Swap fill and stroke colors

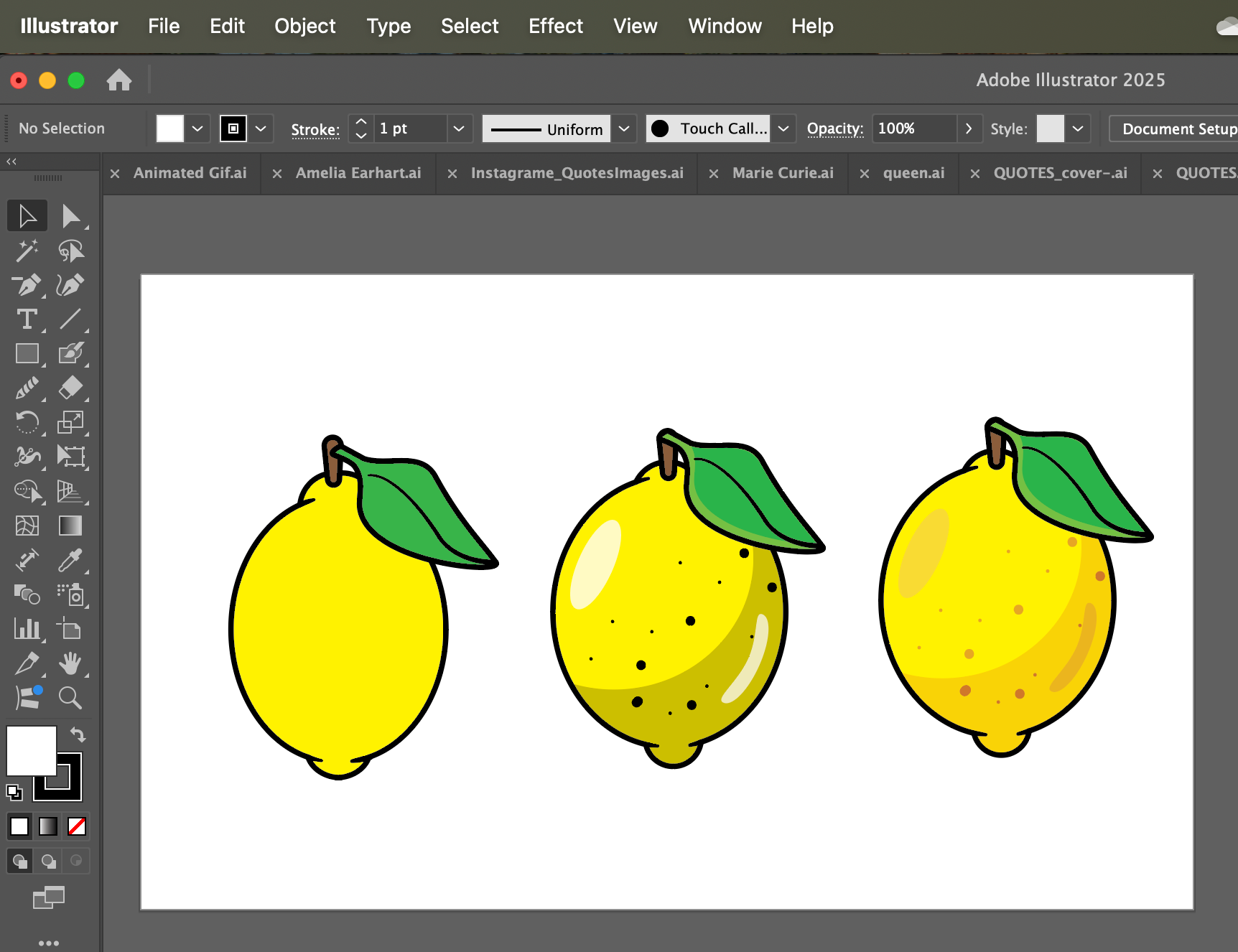click(78, 734)
